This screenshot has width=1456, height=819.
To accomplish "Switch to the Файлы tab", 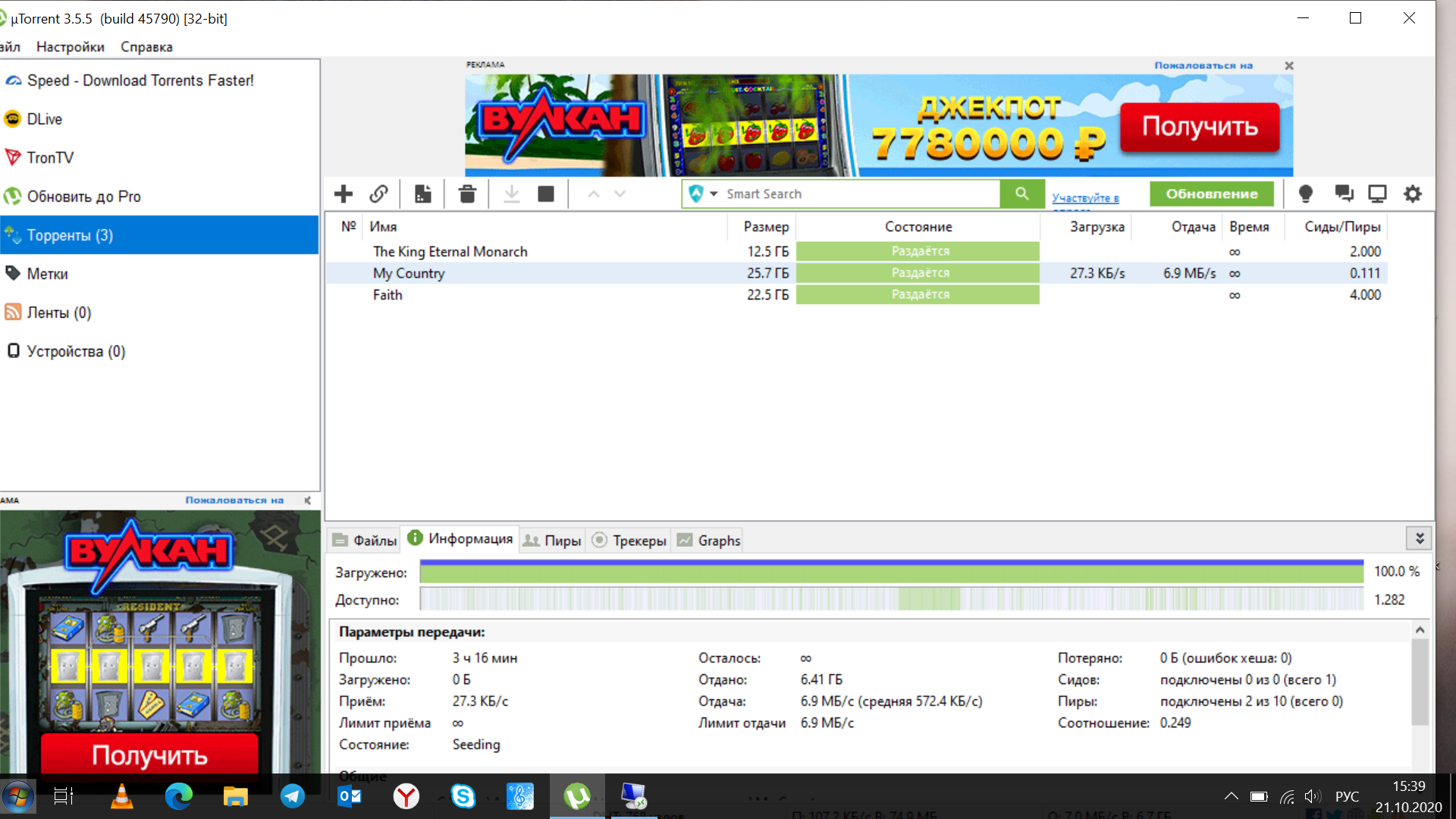I will pyautogui.click(x=365, y=541).
